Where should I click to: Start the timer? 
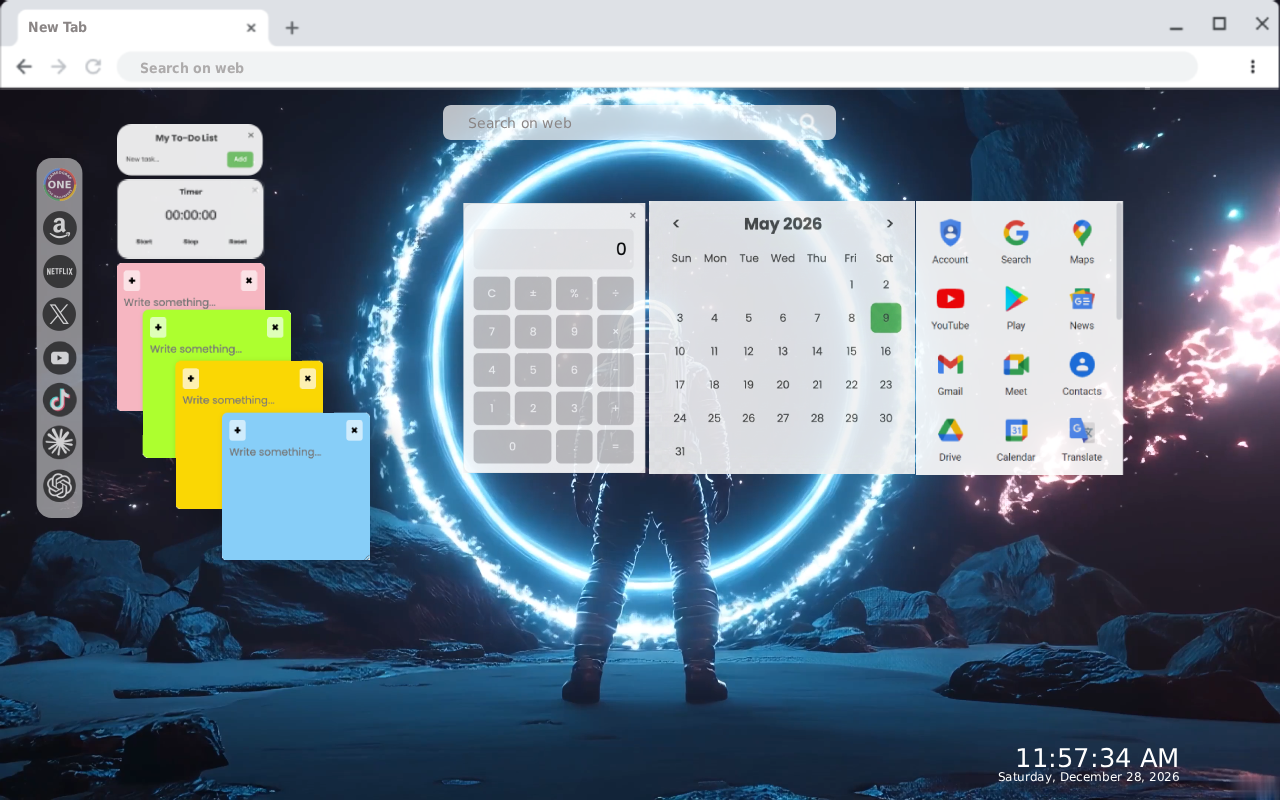click(x=144, y=242)
